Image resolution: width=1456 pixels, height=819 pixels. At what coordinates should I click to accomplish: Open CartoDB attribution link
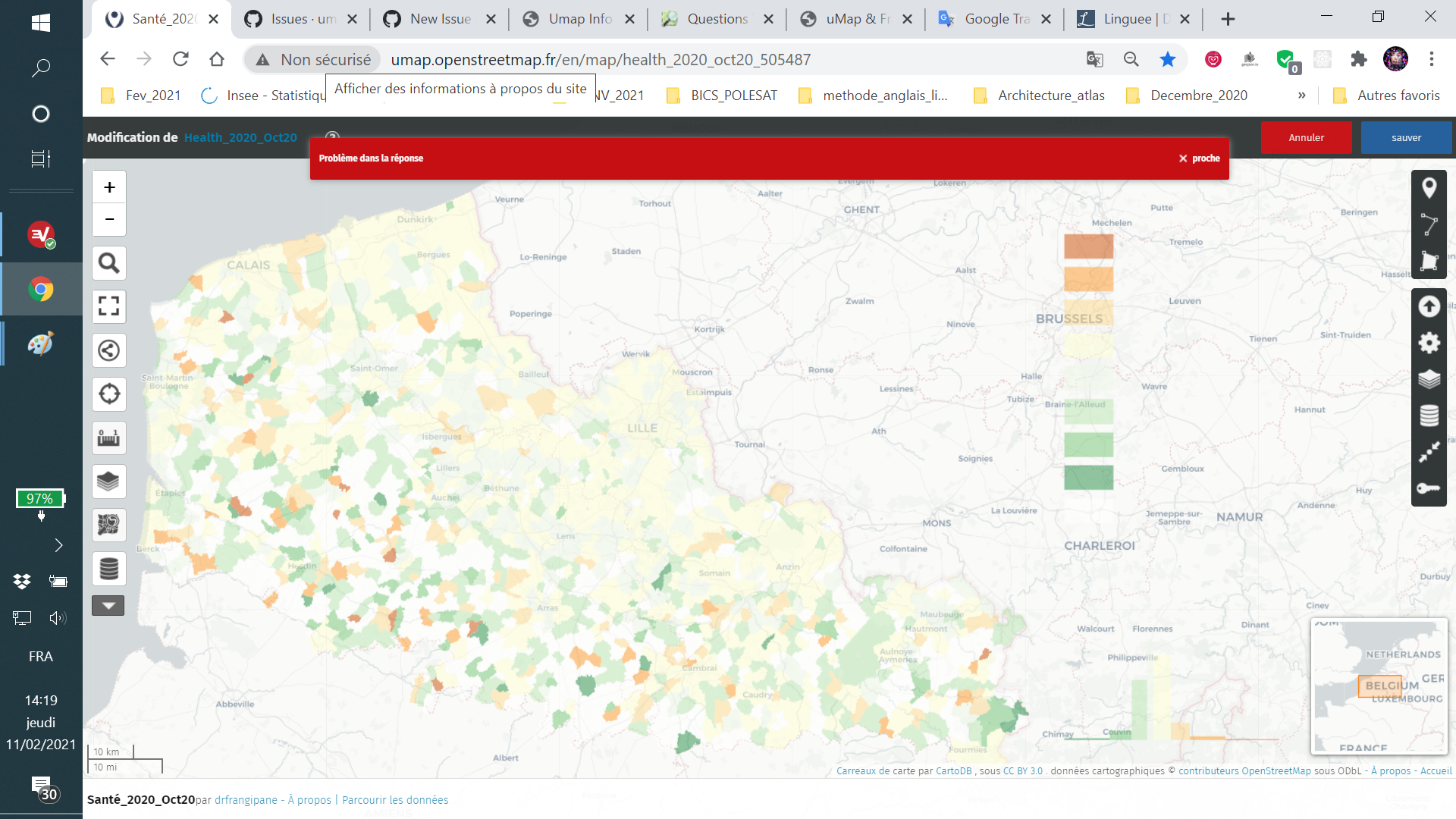pos(953,770)
